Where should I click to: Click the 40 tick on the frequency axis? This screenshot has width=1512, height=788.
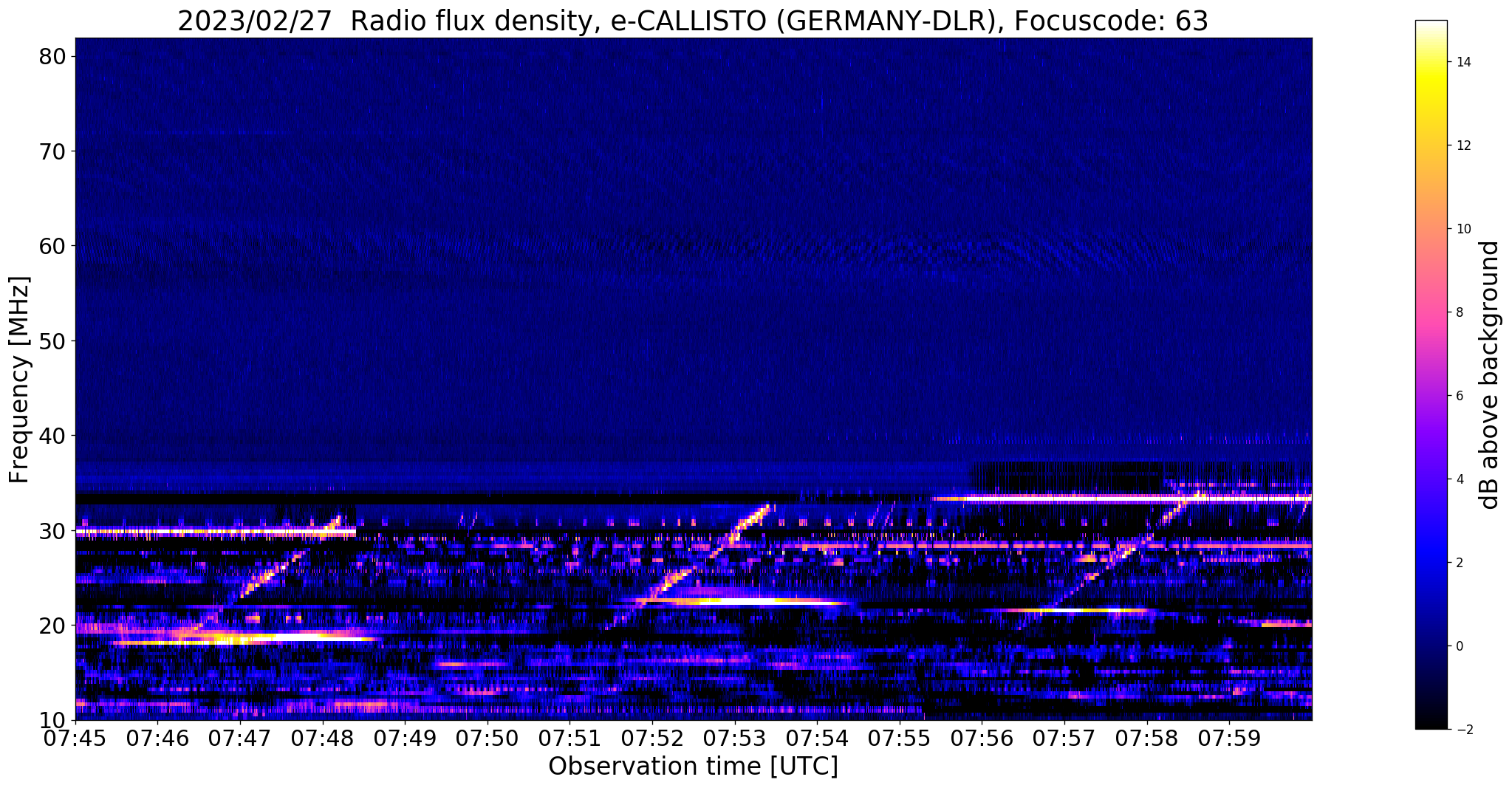click(x=52, y=436)
